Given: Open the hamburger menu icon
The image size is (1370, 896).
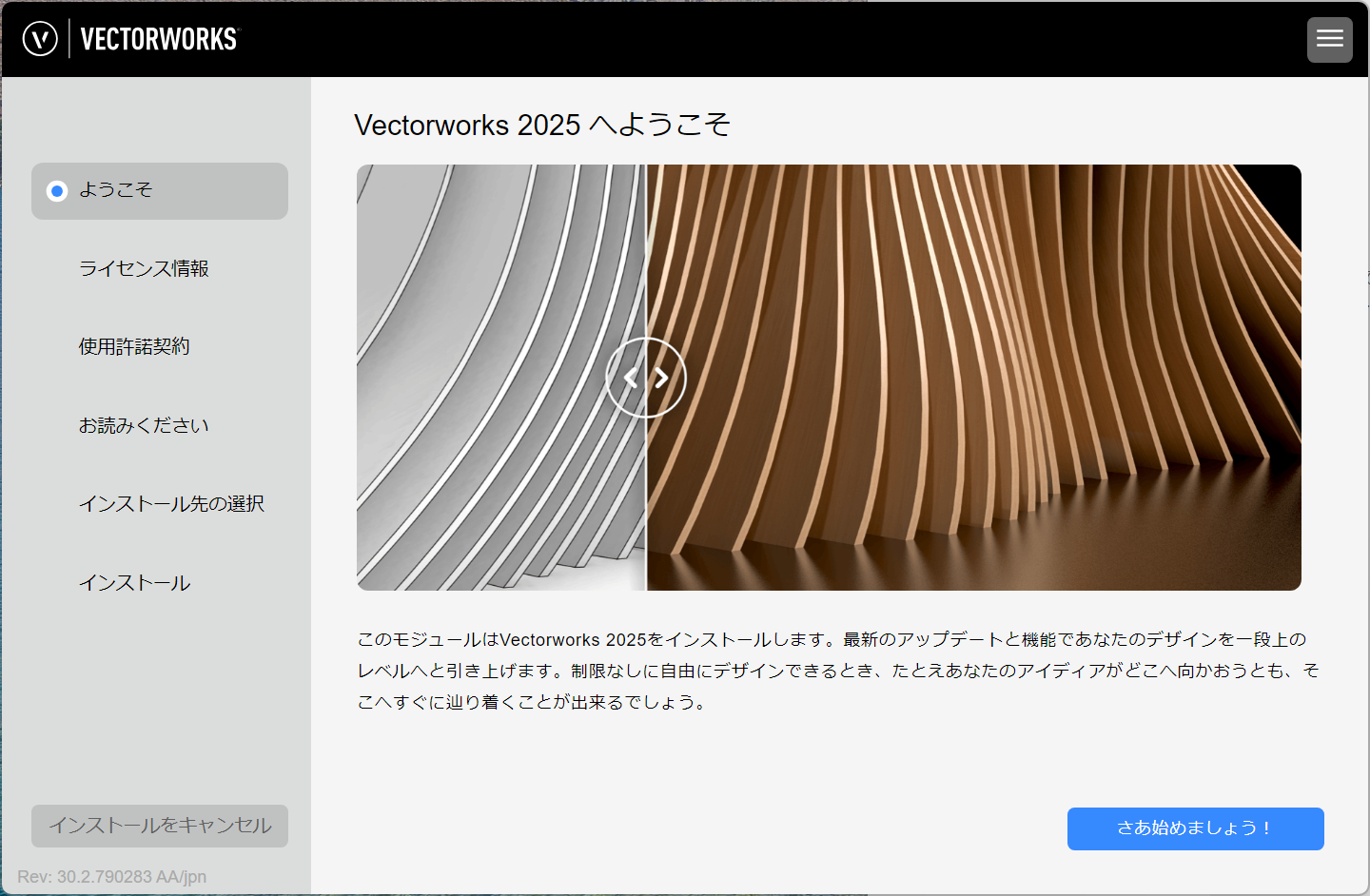Looking at the screenshot, I should pyautogui.click(x=1329, y=39).
